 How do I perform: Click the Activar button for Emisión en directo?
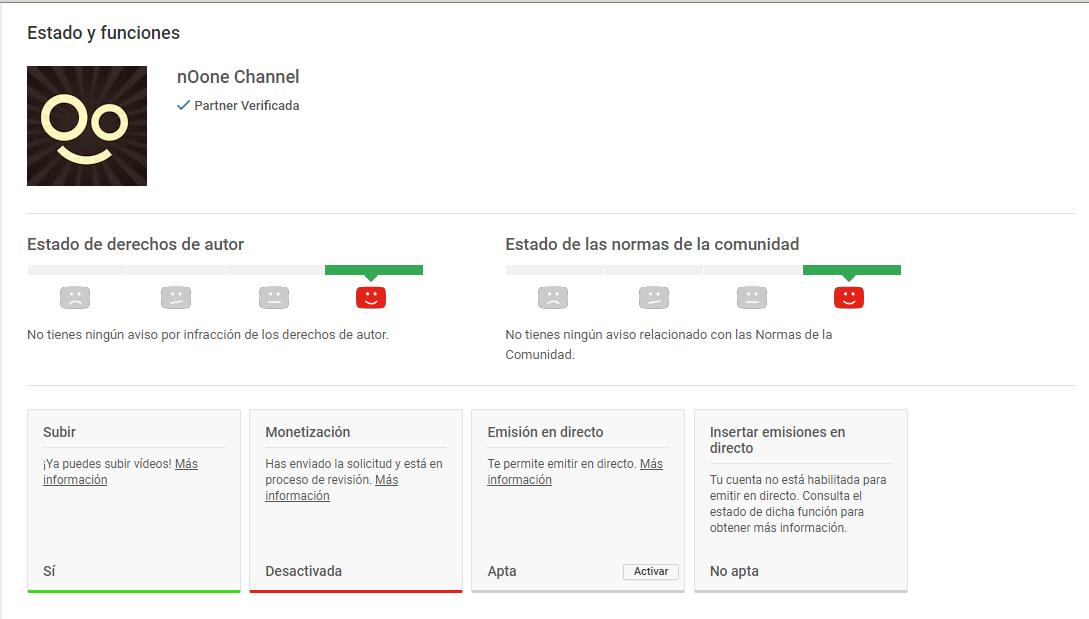[x=651, y=571]
